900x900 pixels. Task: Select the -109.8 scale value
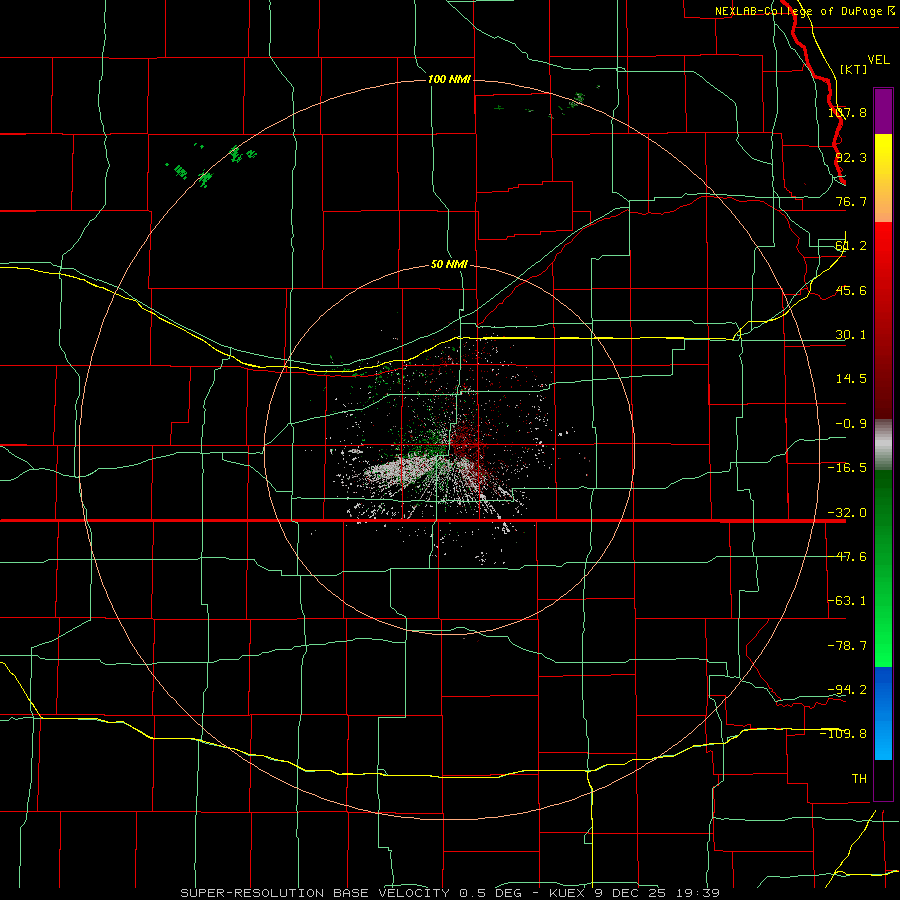pyautogui.click(x=843, y=734)
